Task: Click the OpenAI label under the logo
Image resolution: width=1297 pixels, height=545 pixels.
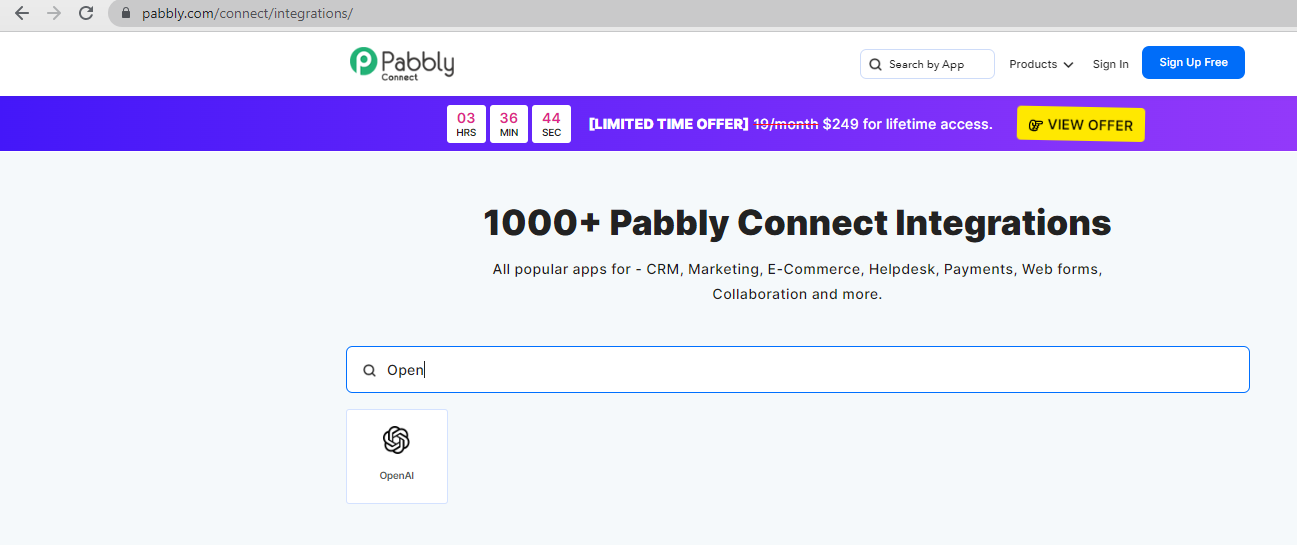Action: pyautogui.click(x=397, y=476)
